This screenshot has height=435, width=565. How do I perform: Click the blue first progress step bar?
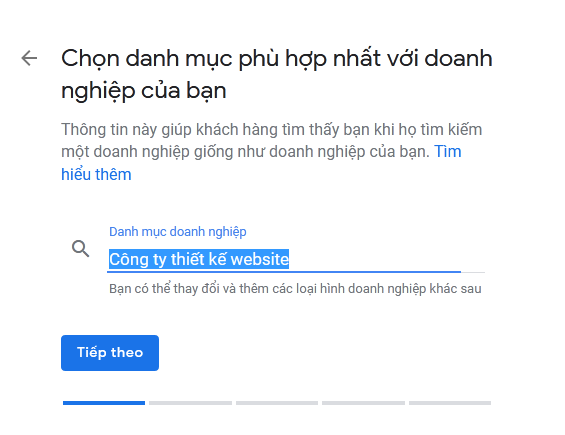(x=104, y=403)
